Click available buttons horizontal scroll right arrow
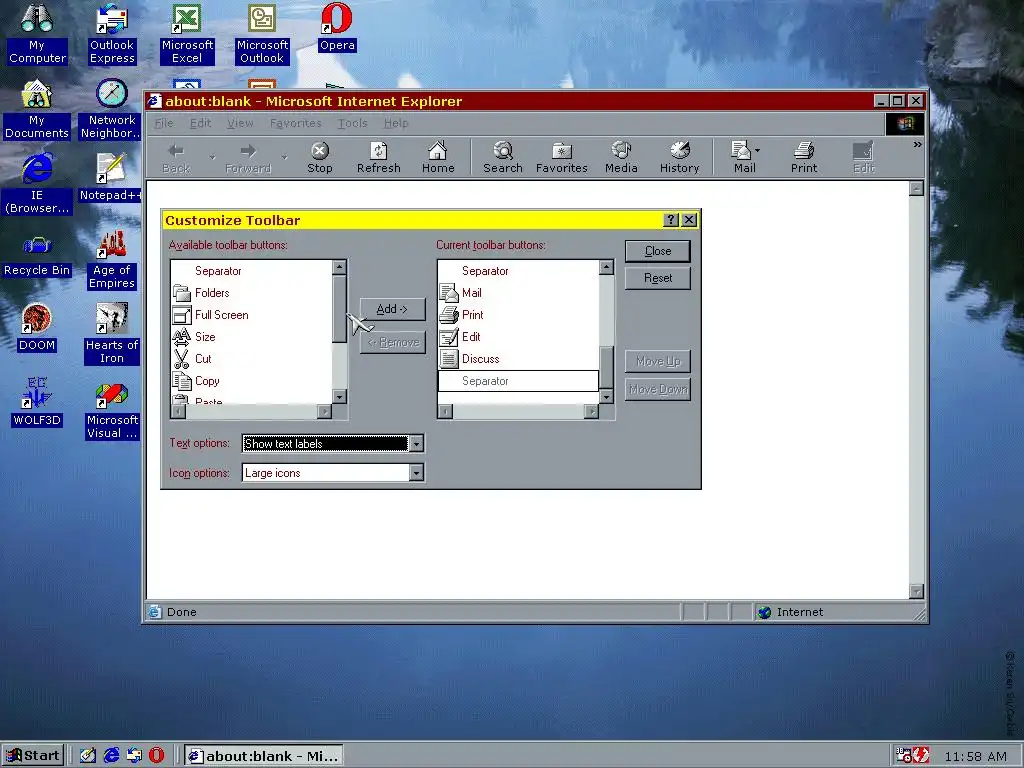Viewport: 1024px width, 768px height. (x=325, y=411)
